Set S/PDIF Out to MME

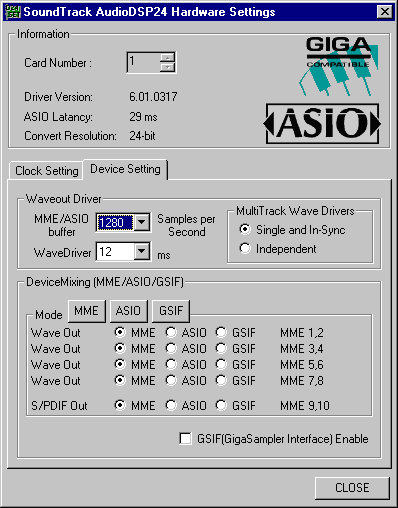point(120,405)
